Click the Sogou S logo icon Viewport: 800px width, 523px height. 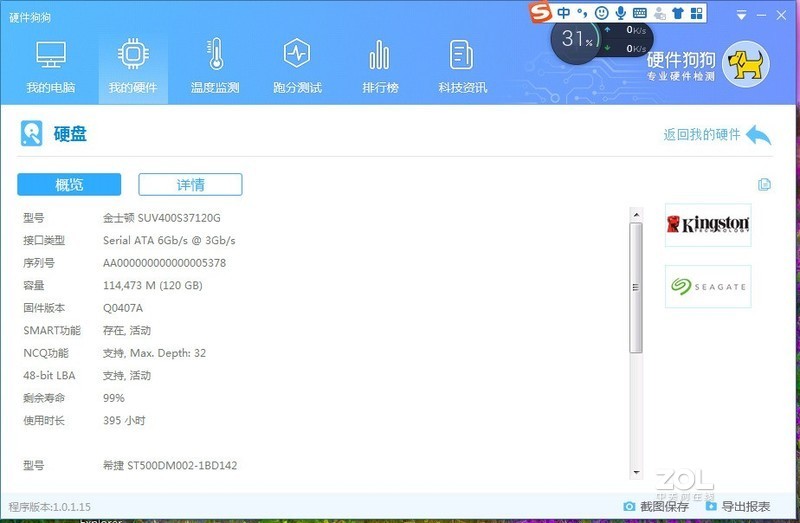(x=540, y=12)
